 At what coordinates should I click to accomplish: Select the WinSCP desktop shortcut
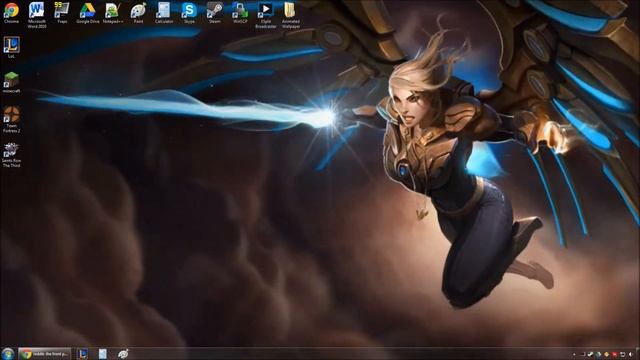coord(240,12)
